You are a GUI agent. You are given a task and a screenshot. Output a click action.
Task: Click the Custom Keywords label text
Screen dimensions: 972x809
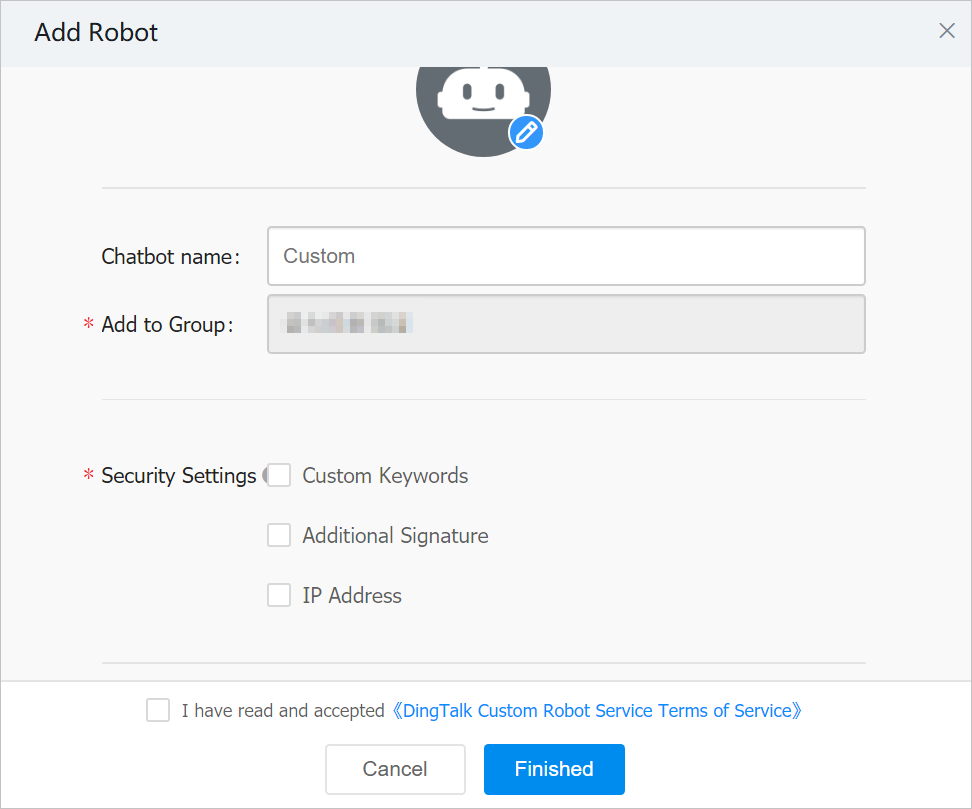click(385, 476)
